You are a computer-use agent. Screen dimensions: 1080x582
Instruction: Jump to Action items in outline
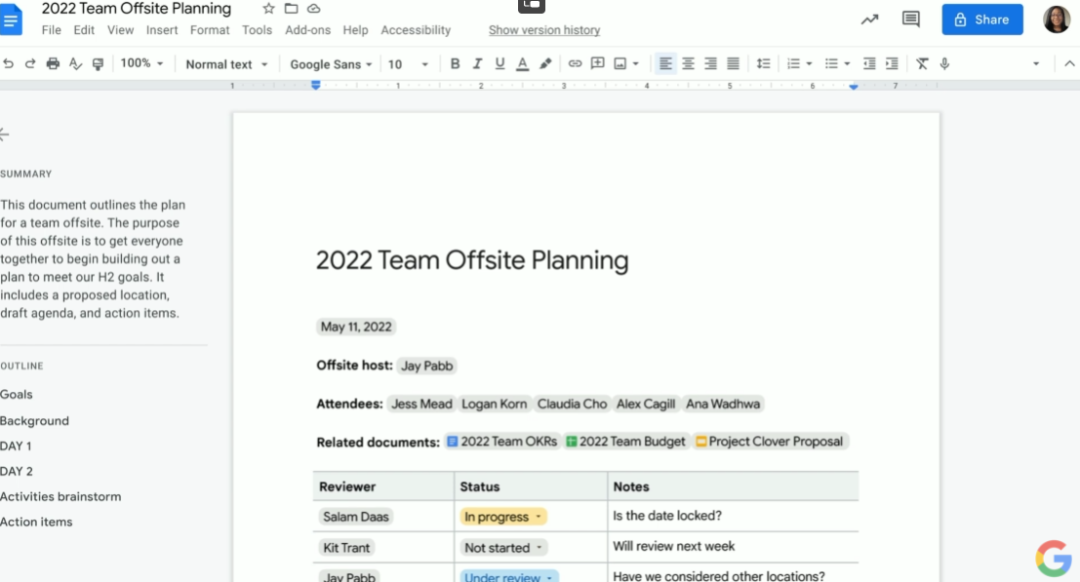[x=37, y=522]
